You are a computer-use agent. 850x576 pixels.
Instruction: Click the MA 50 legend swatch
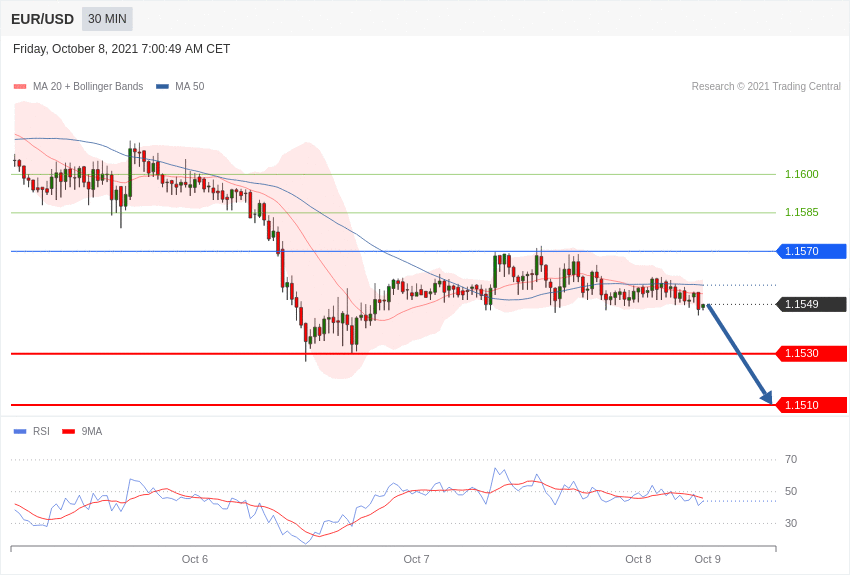[x=162, y=87]
